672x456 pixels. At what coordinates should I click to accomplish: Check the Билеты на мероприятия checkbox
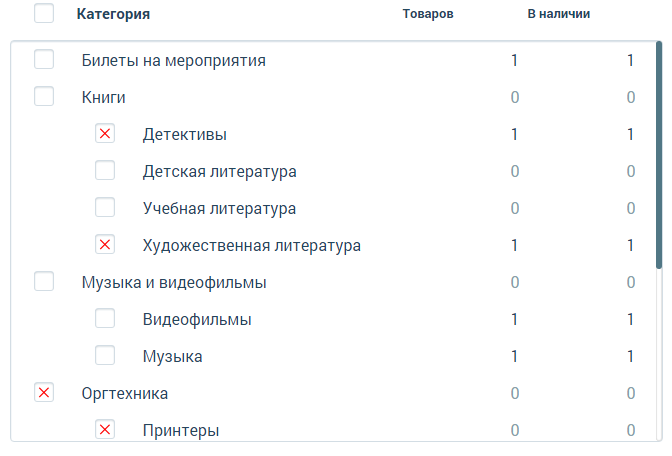coord(44,60)
